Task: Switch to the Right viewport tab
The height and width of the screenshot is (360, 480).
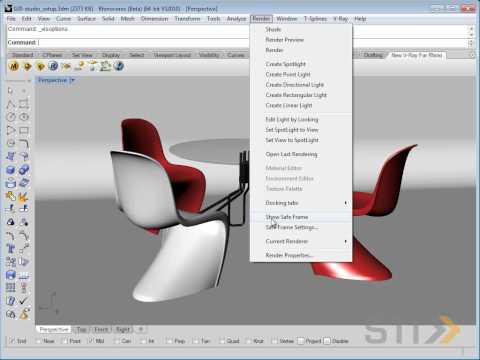Action: click(123, 329)
